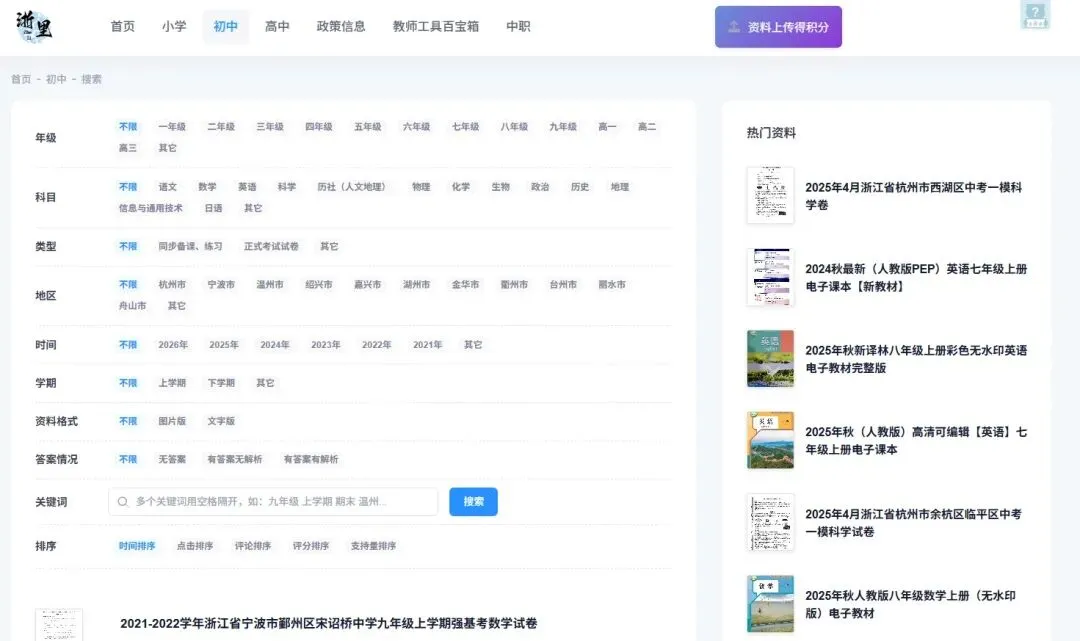Image resolution: width=1080 pixels, height=641 pixels.
Task: Enable the 有答案有解析 answer filter
Action: pos(311,460)
